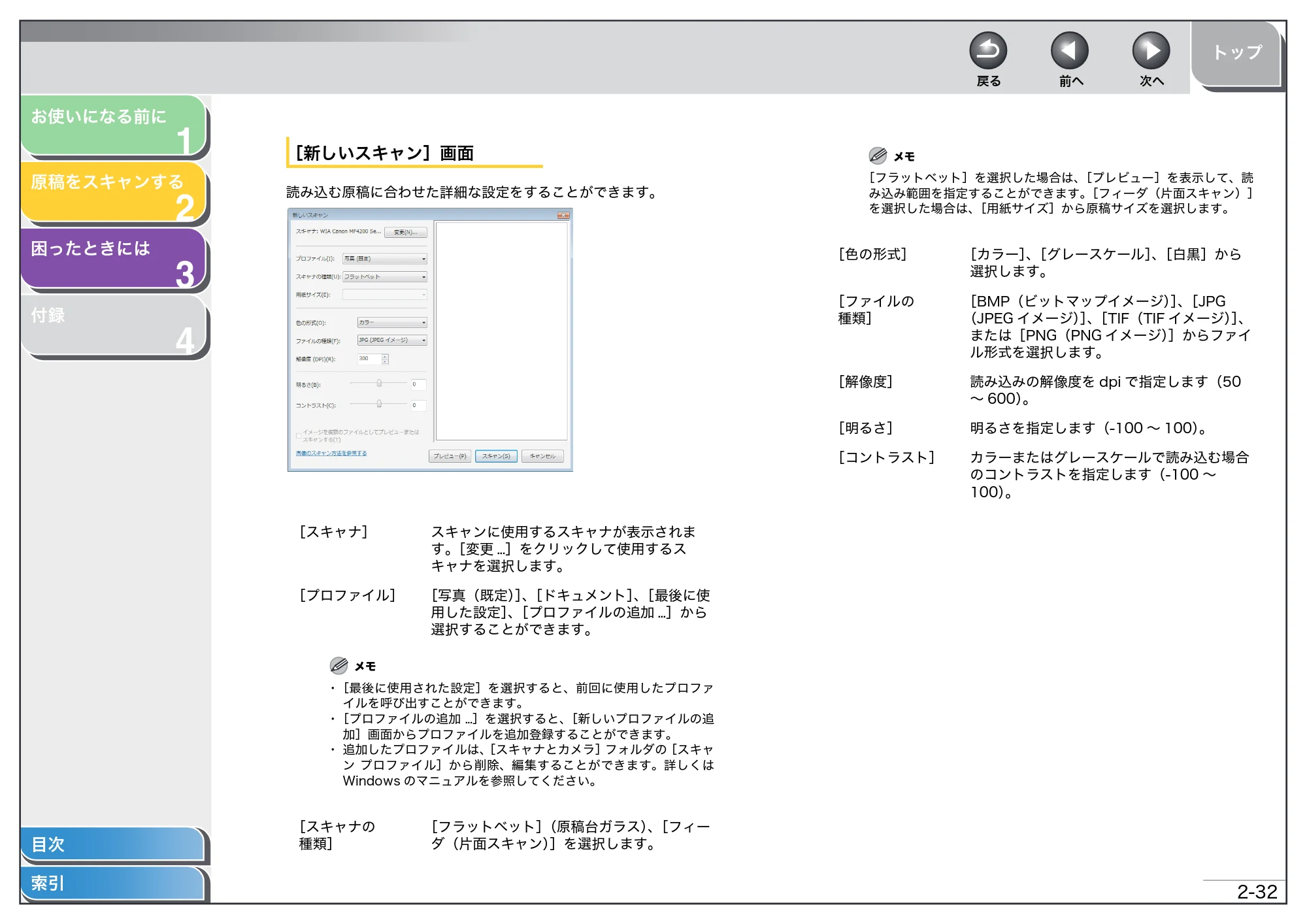
Task: Close the 新しいスキャン dialog with X
Action: tap(563, 215)
